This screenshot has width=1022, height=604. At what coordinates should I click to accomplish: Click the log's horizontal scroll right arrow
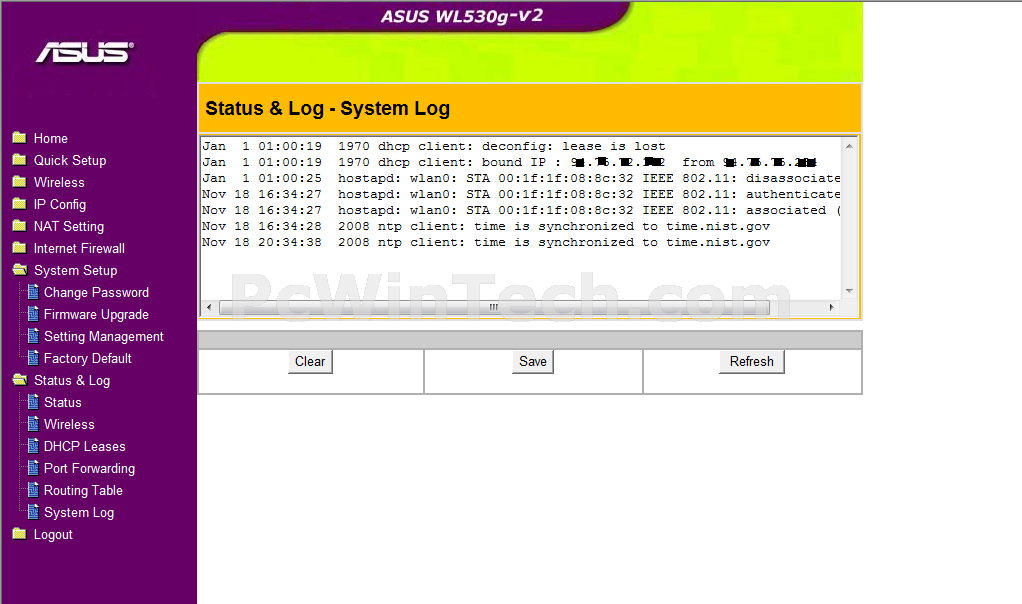click(831, 307)
